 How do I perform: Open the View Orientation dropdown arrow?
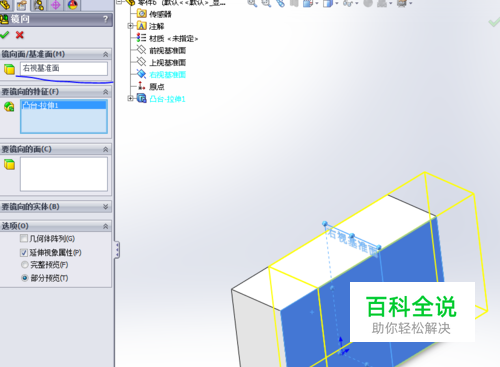316,3
